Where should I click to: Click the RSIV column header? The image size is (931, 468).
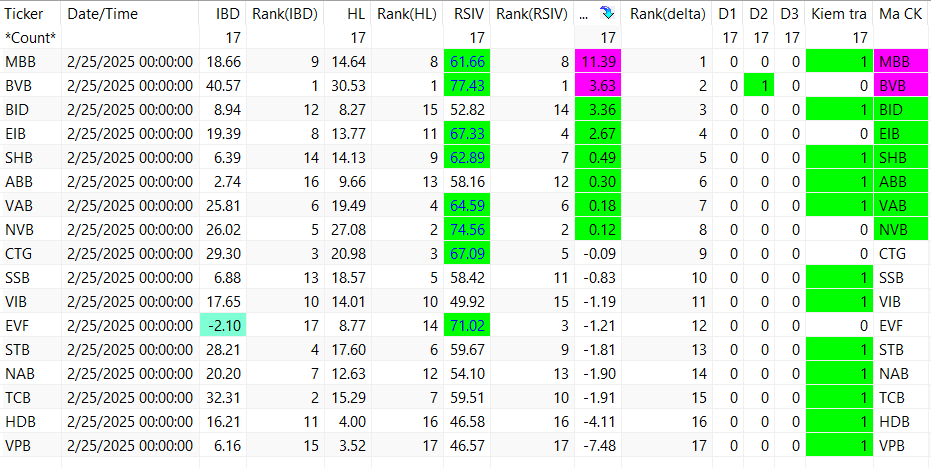click(x=467, y=13)
